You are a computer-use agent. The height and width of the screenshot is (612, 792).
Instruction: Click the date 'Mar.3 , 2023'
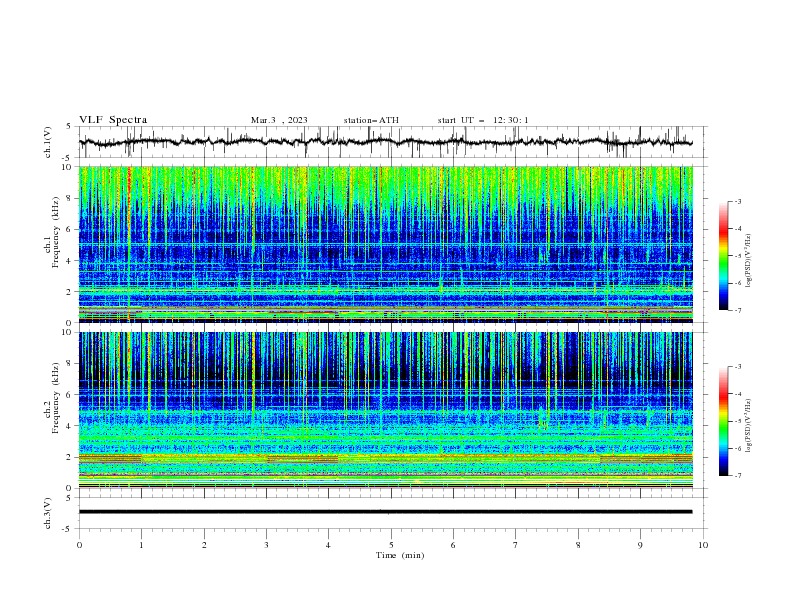[279, 120]
